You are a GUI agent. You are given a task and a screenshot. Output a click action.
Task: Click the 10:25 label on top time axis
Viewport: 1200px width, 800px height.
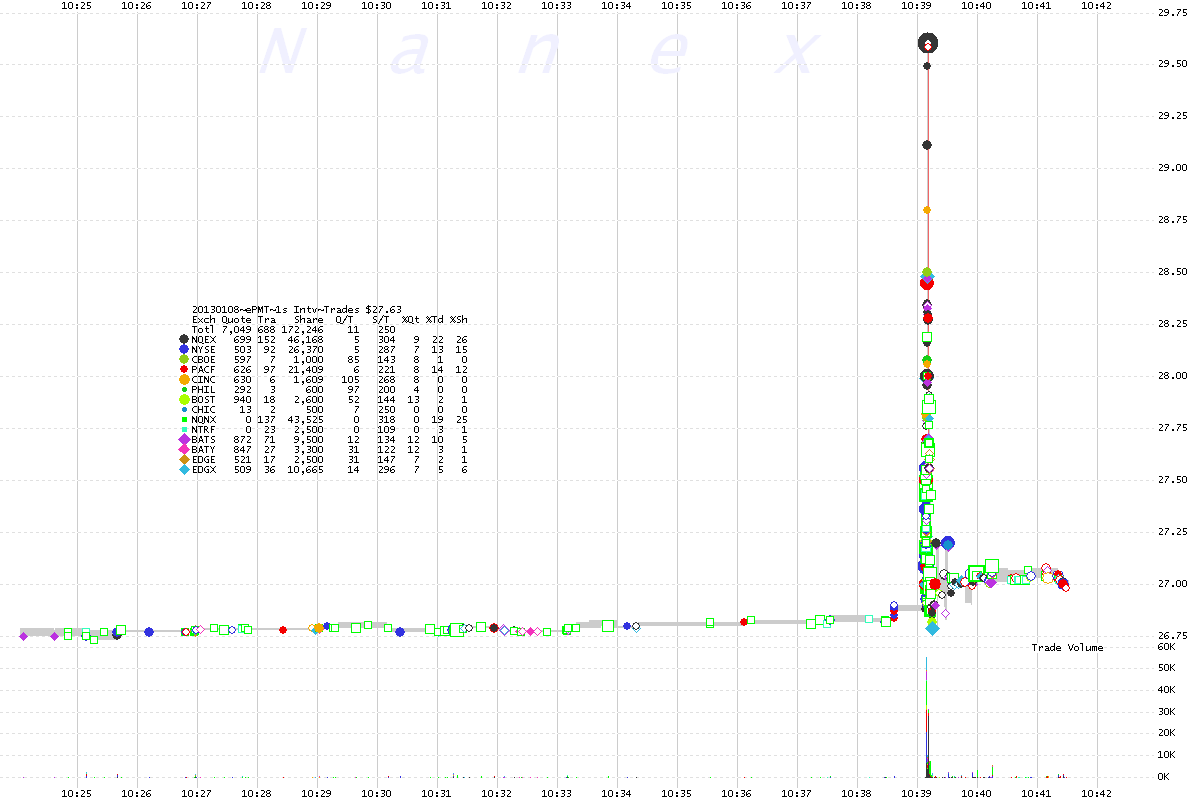[x=76, y=5]
